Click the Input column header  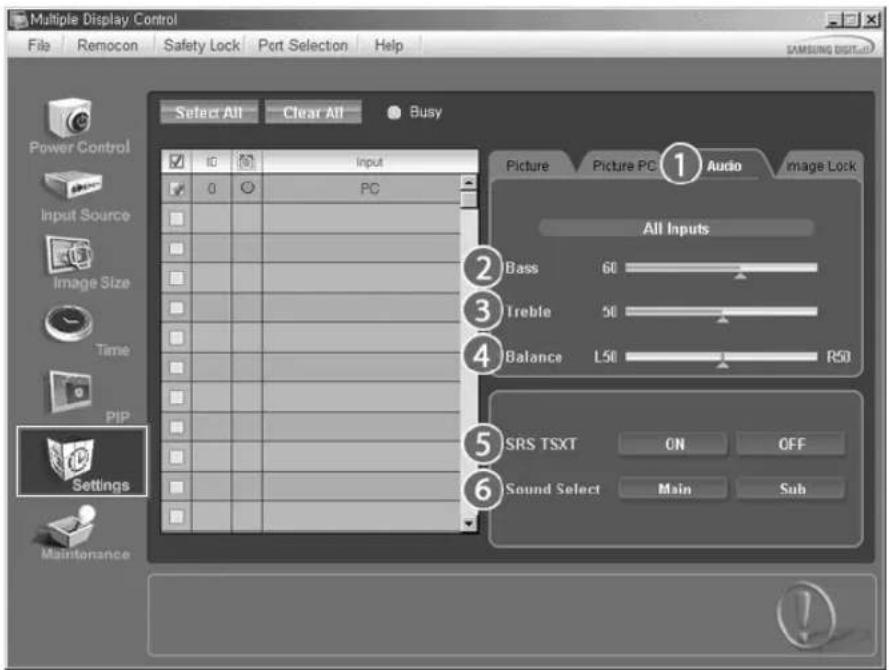click(x=370, y=162)
